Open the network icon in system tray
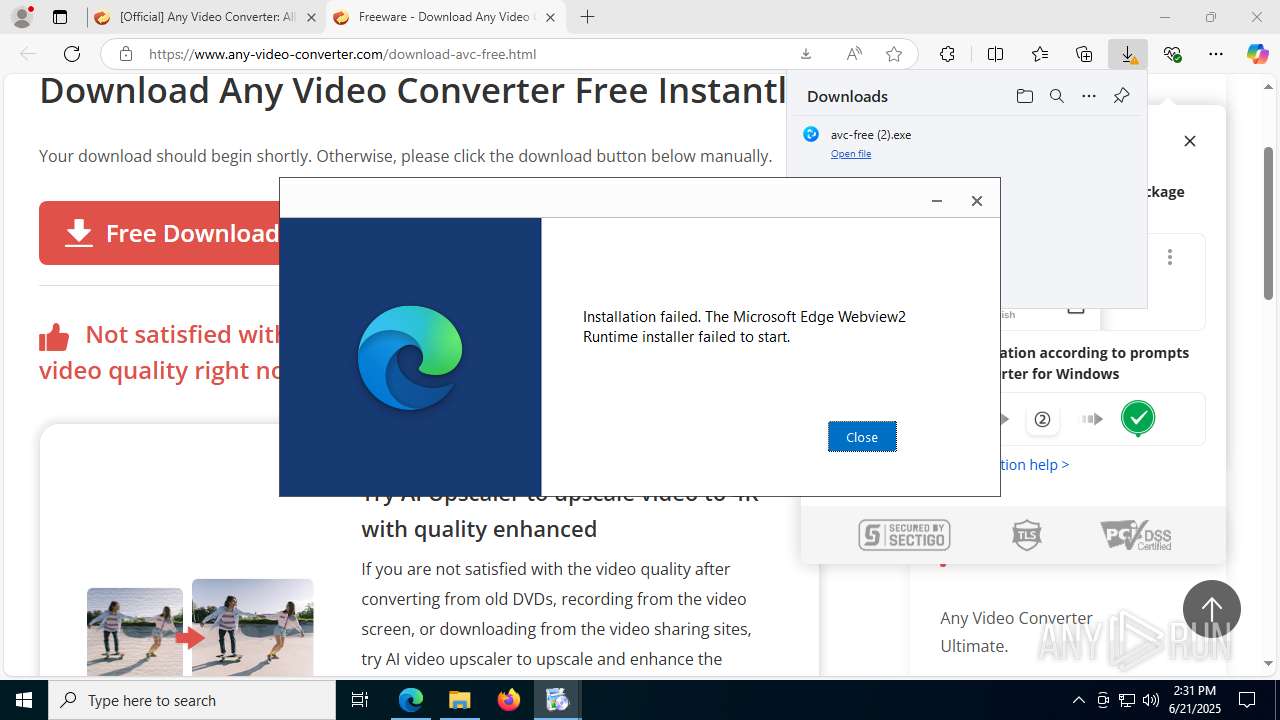 tap(1127, 700)
